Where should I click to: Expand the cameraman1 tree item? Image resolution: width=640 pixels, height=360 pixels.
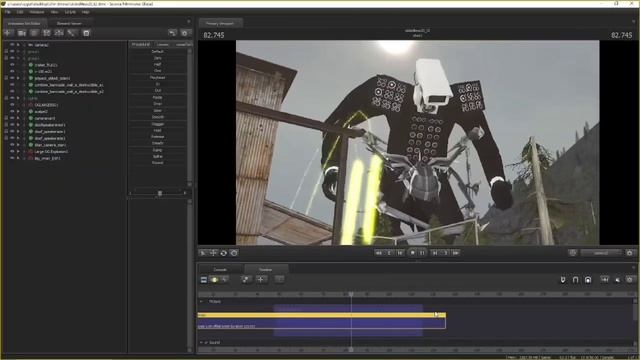point(18,118)
